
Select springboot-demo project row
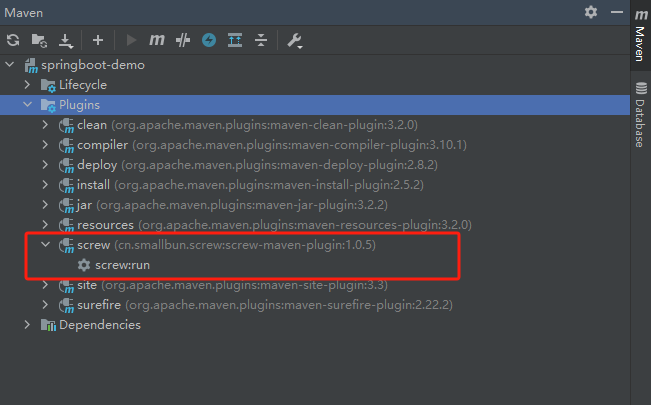coord(315,65)
